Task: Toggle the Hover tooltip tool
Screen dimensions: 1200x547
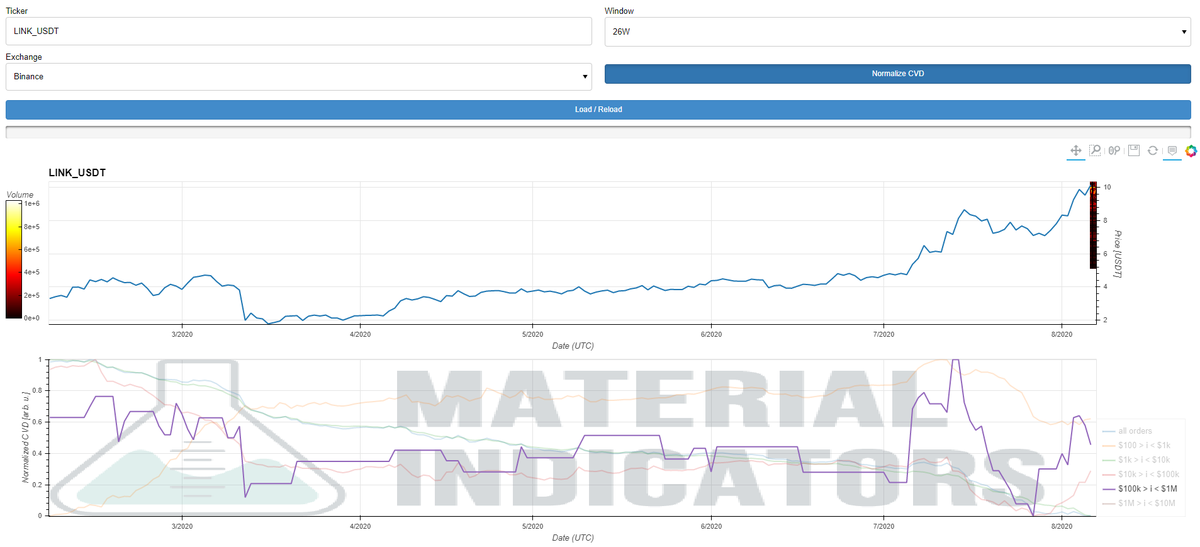Action: (1172, 150)
